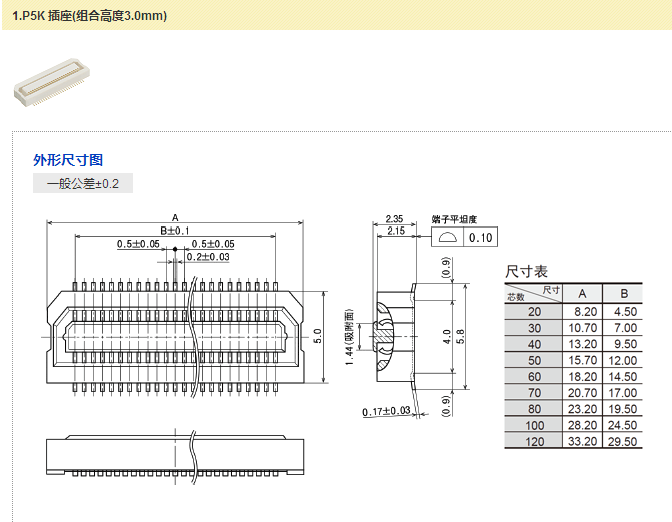Click the 一般公差±0.2 label

83,184
